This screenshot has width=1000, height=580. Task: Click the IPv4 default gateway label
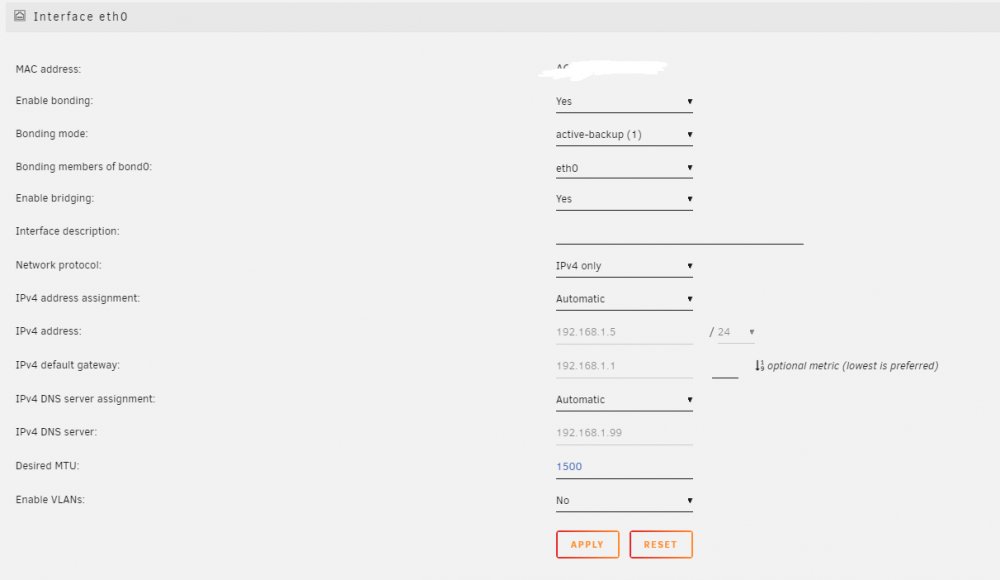68,366
